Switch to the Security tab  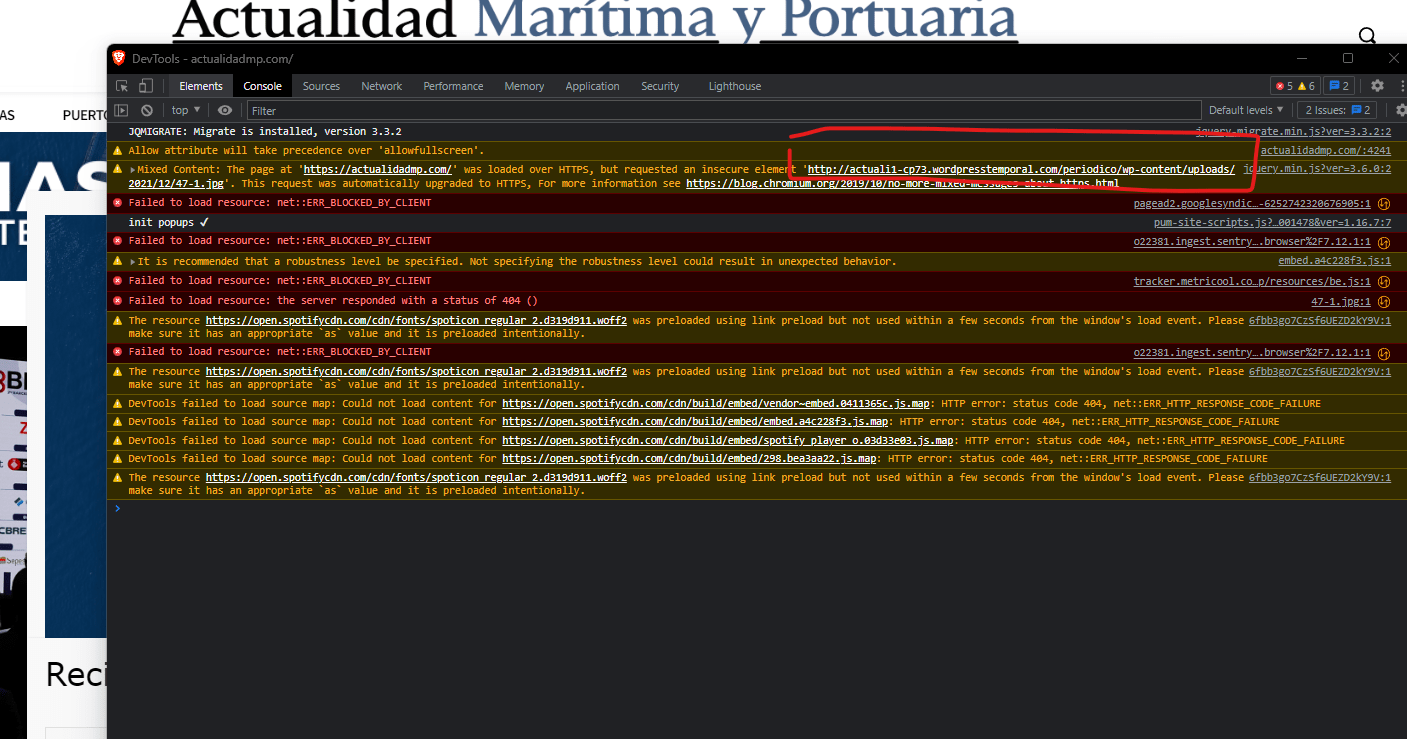coord(660,86)
